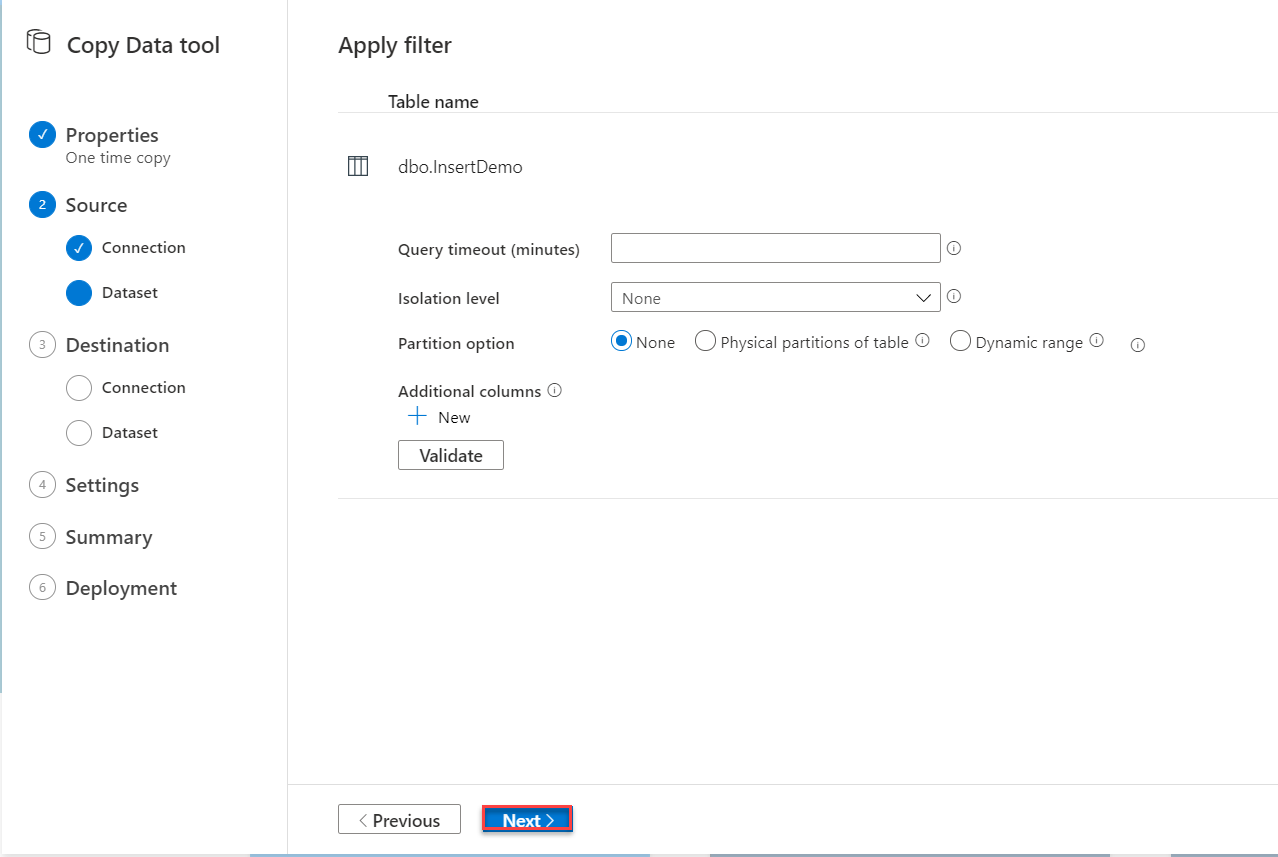Viewport: 1278px width, 857px height.
Task: Click the table icon beside dbo.InsertDemo
Action: [358, 166]
